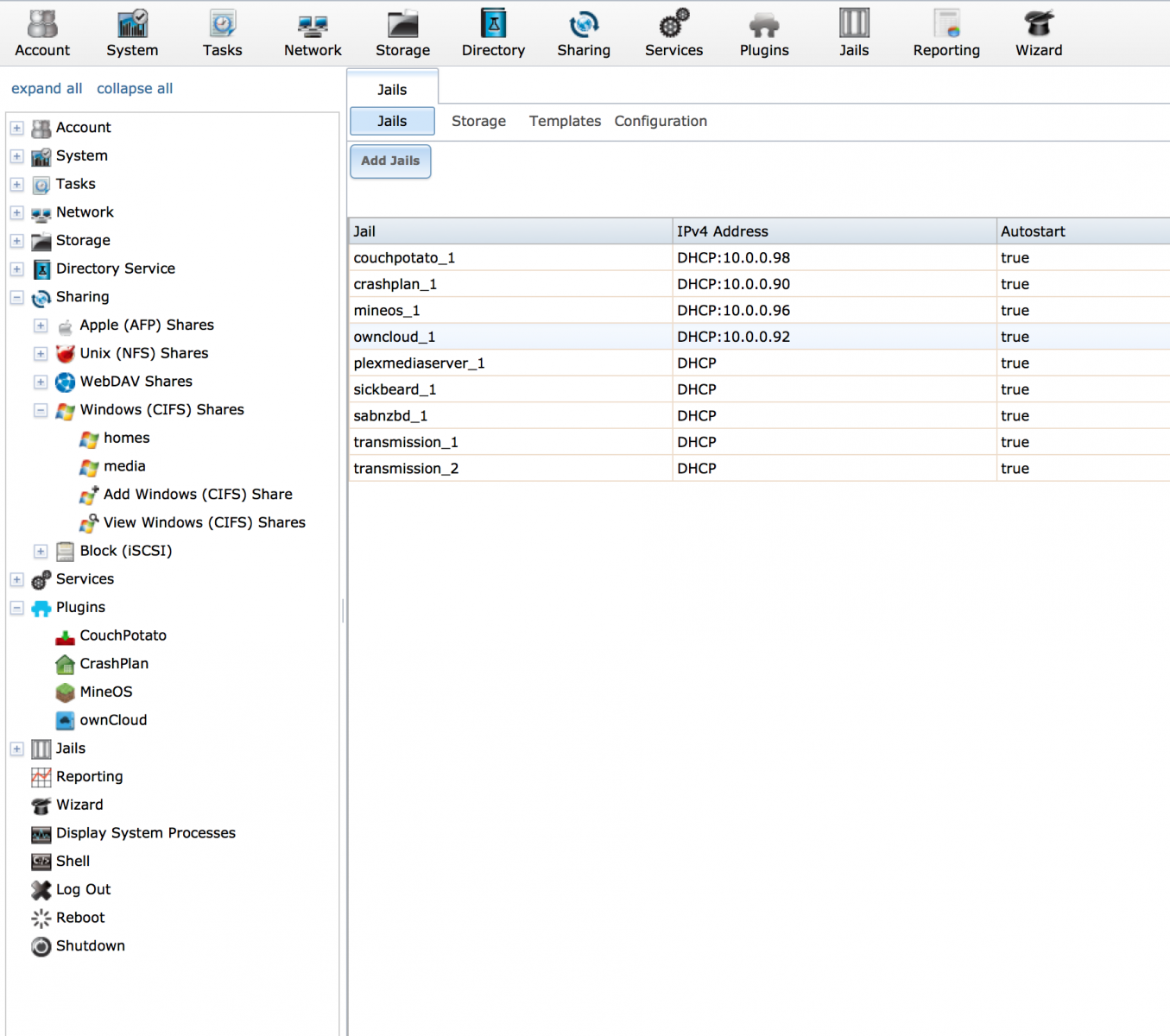
Task: Expand the Unix (NFS) Shares node
Action: [41, 354]
